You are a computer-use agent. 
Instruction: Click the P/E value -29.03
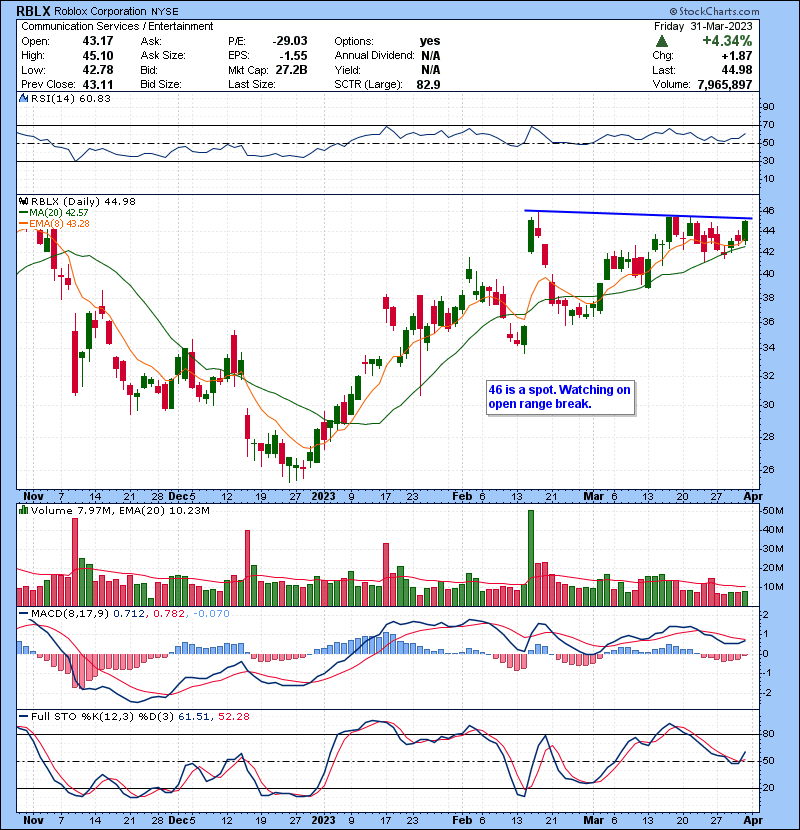pos(290,41)
